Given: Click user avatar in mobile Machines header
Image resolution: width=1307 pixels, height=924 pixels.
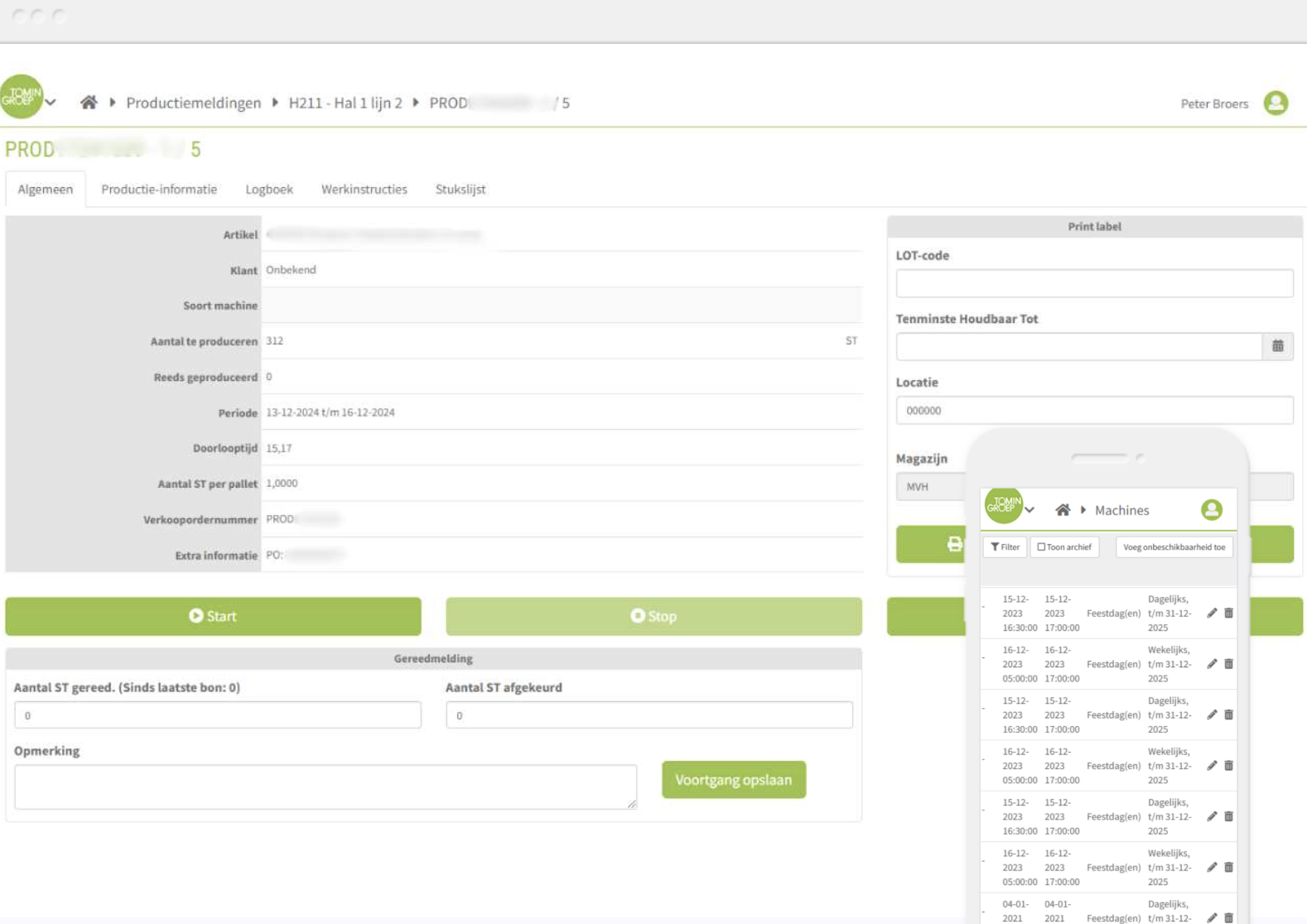Looking at the screenshot, I should click(x=1211, y=510).
